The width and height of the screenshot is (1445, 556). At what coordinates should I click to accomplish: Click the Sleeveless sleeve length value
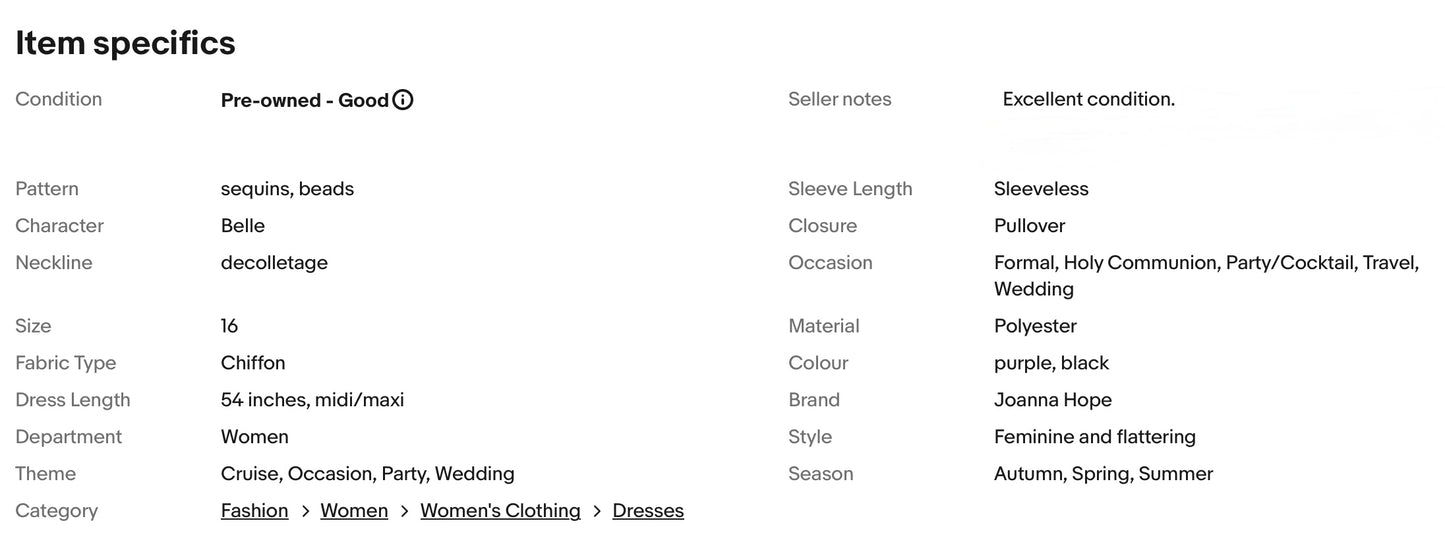(x=1041, y=189)
